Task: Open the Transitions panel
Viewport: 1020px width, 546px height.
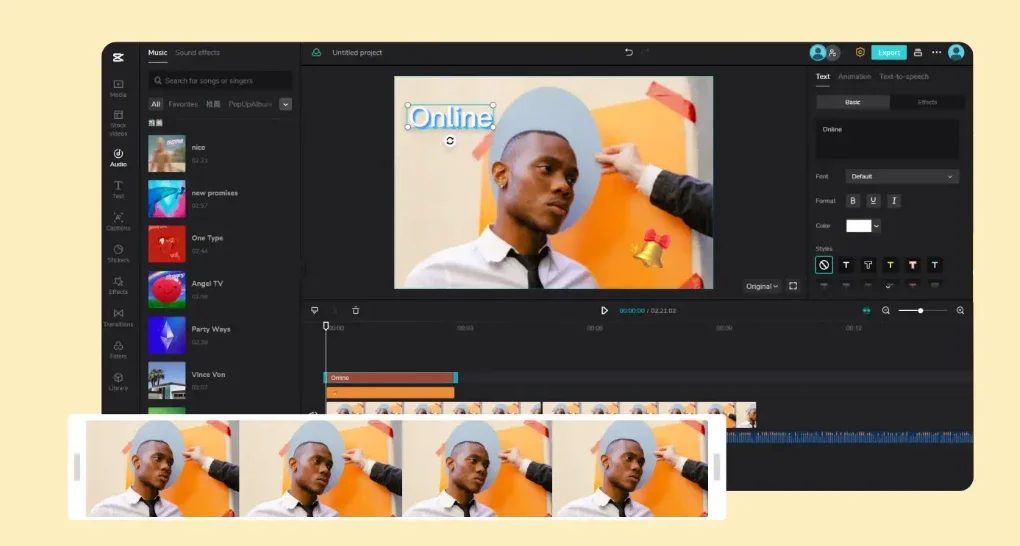Action: [118, 318]
